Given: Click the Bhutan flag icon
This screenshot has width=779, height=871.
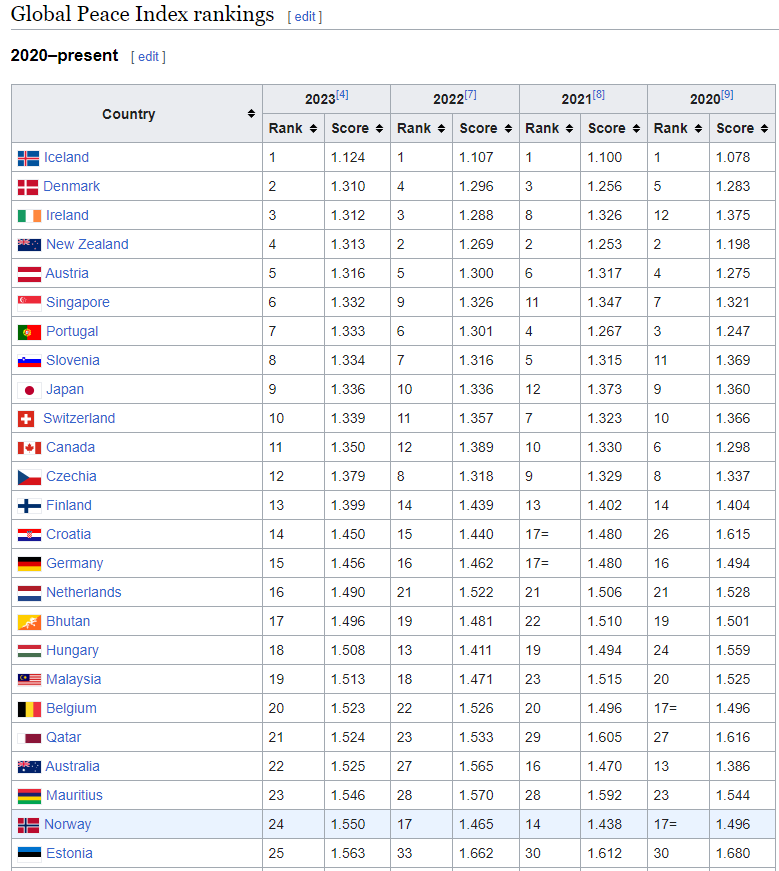Looking at the screenshot, I should [29, 622].
